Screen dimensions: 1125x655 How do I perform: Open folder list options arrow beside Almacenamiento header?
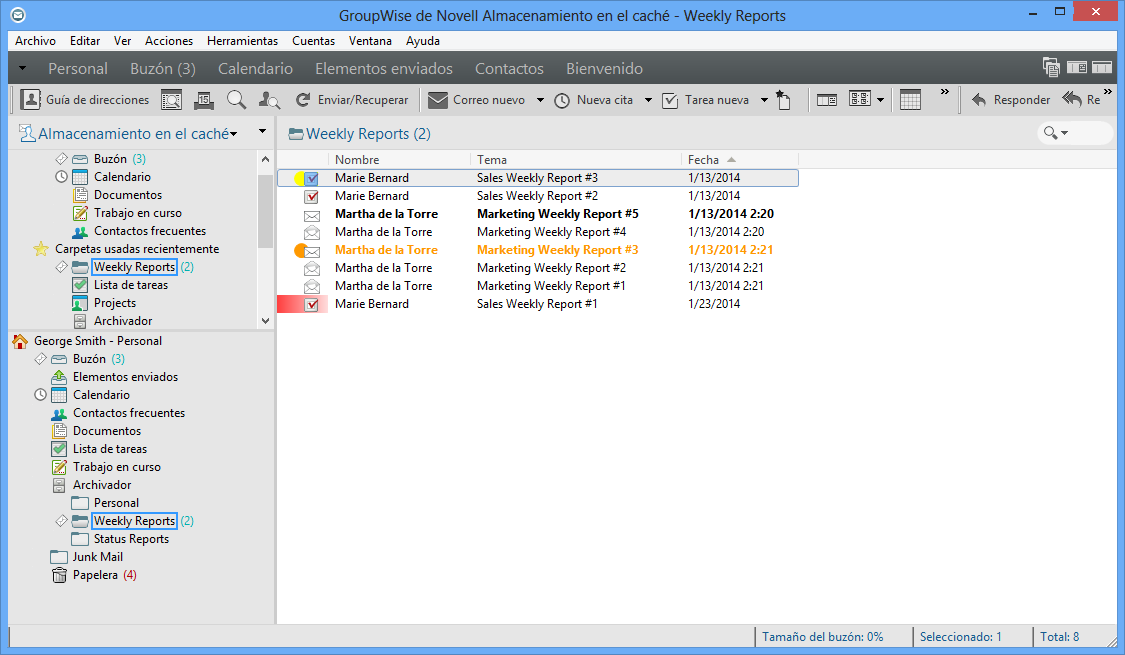263,131
